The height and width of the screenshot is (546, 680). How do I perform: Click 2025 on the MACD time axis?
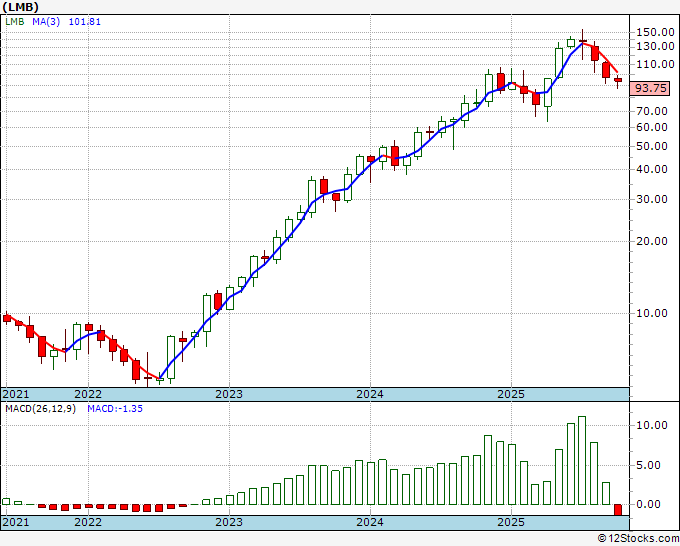click(511, 522)
